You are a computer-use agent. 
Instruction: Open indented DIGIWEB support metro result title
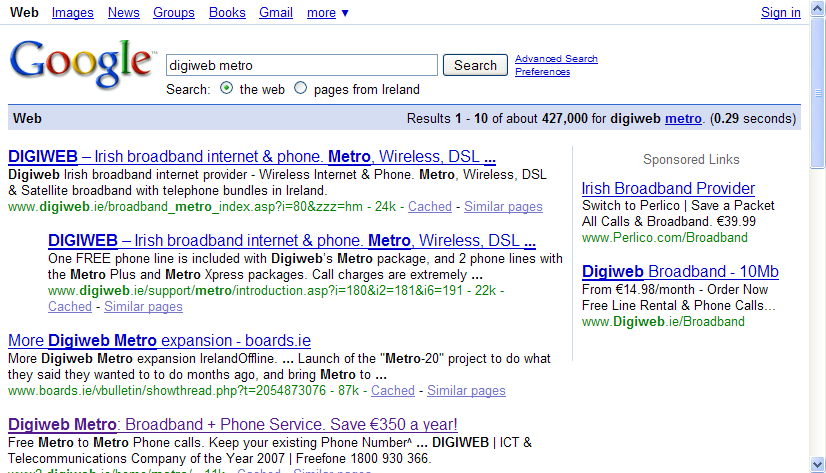coord(292,240)
